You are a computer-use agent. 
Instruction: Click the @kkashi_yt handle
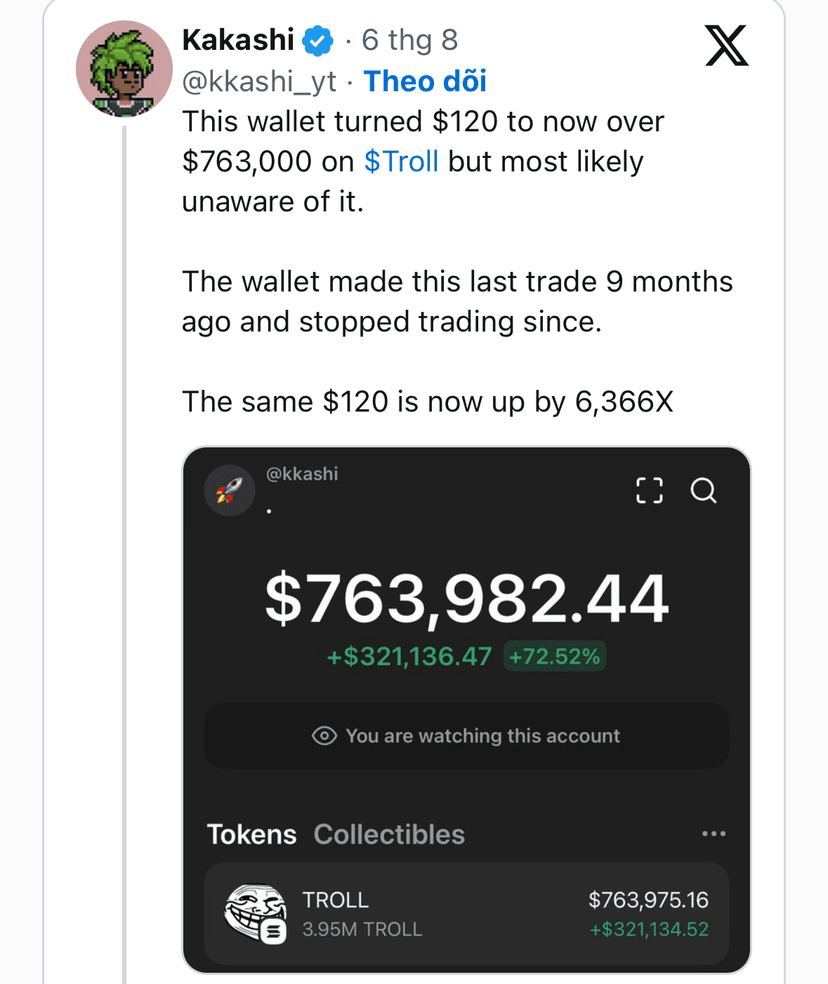(x=259, y=82)
